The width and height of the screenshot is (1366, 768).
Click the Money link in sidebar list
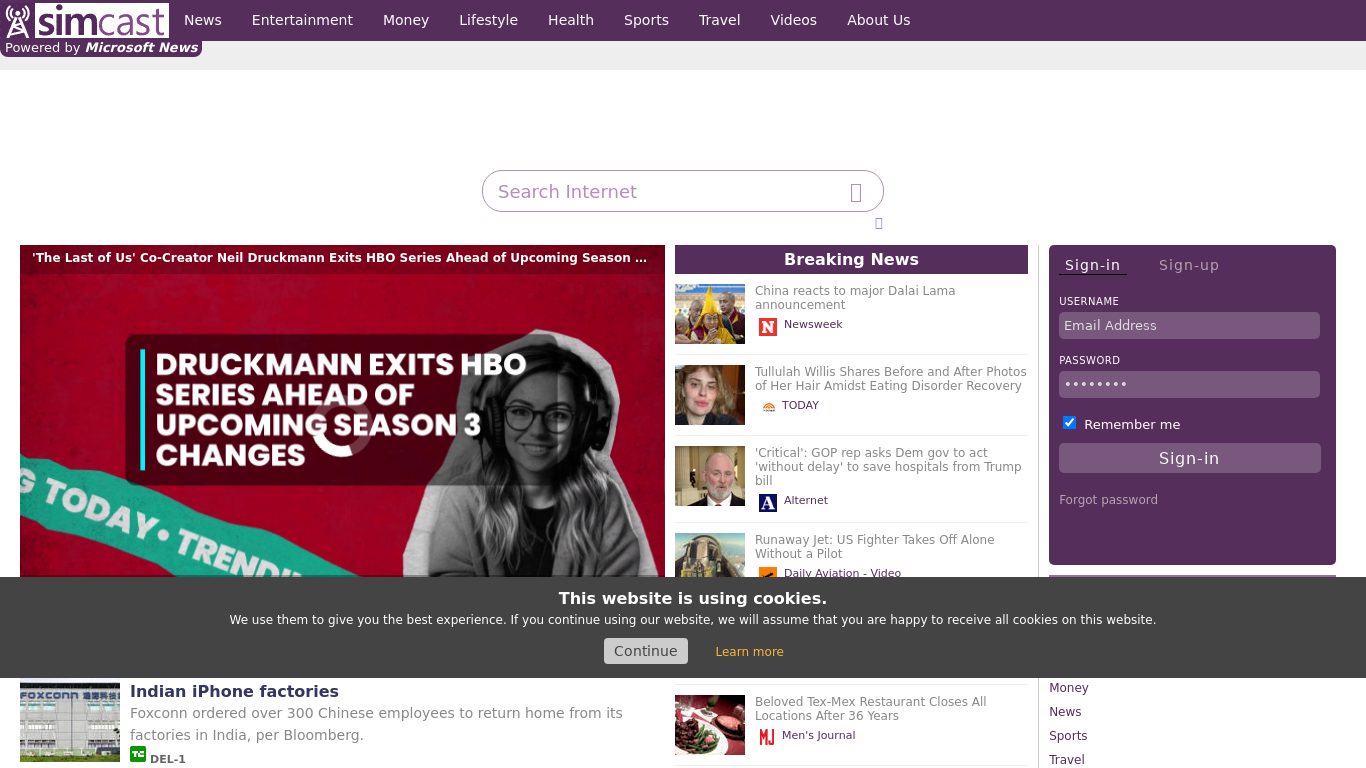1069,688
